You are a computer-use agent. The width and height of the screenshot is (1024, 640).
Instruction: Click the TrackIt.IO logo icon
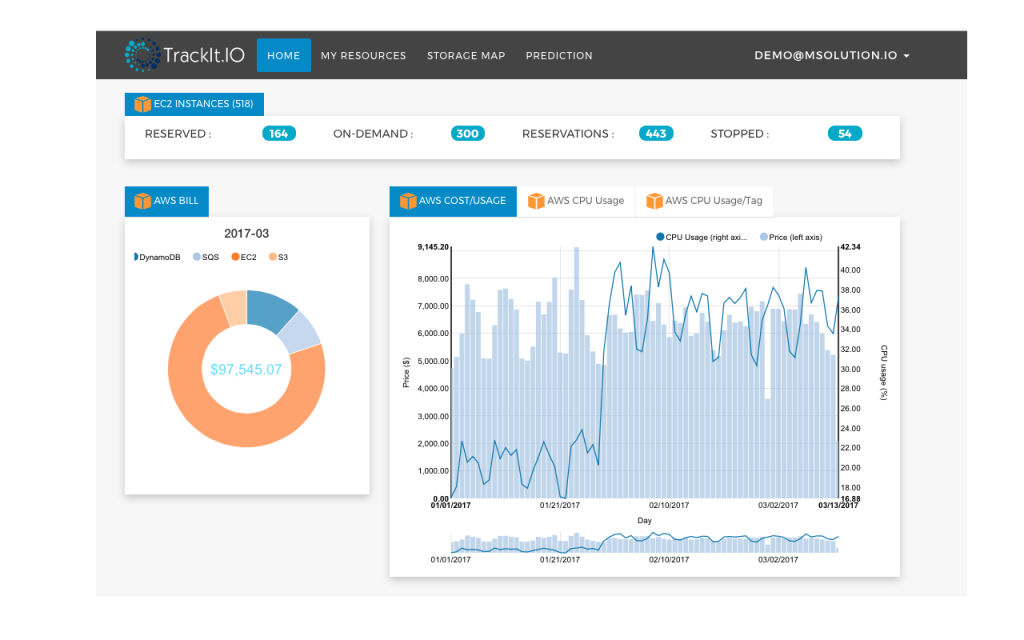141,55
